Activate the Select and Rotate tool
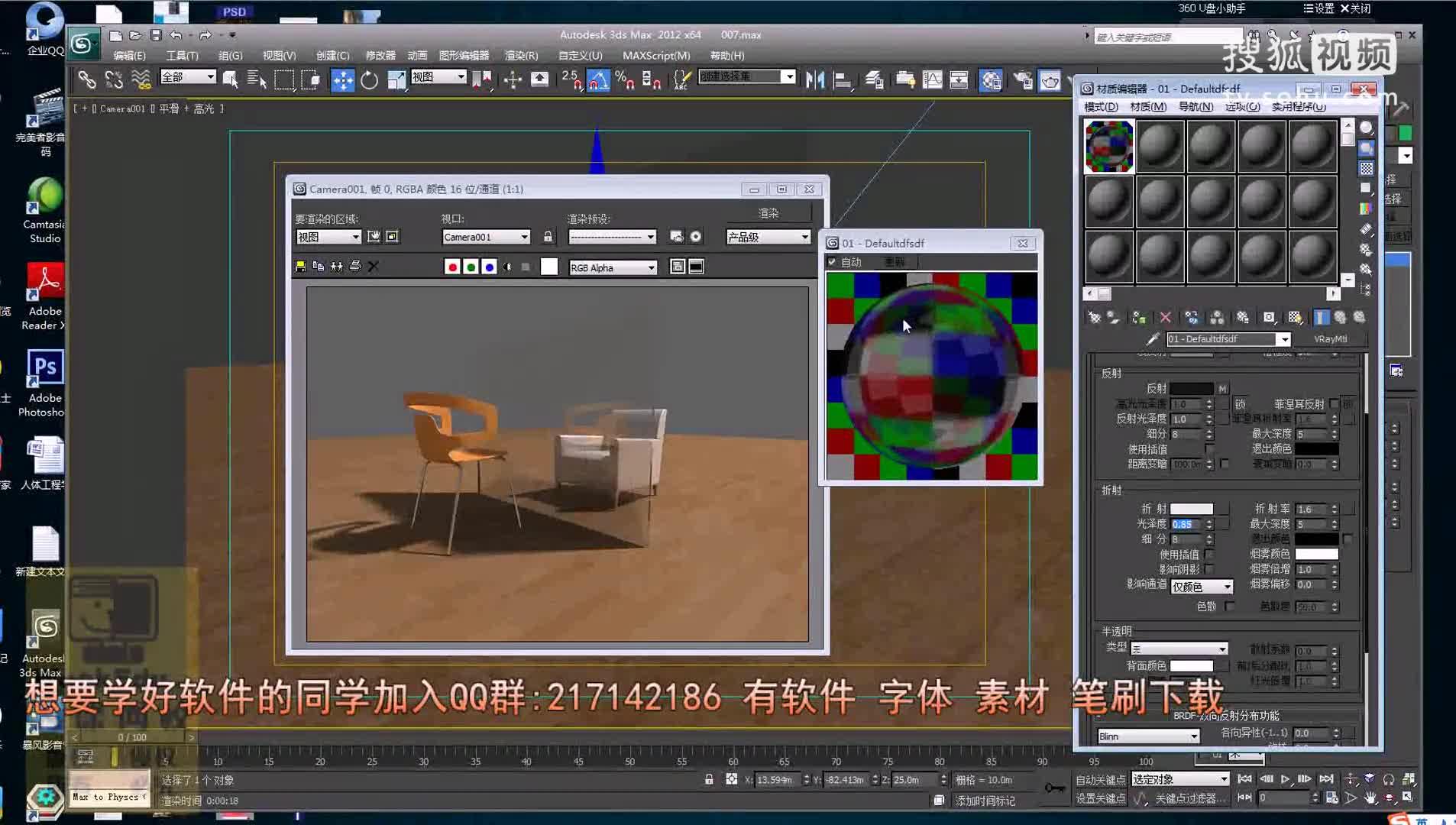The image size is (1456, 825). (x=370, y=80)
